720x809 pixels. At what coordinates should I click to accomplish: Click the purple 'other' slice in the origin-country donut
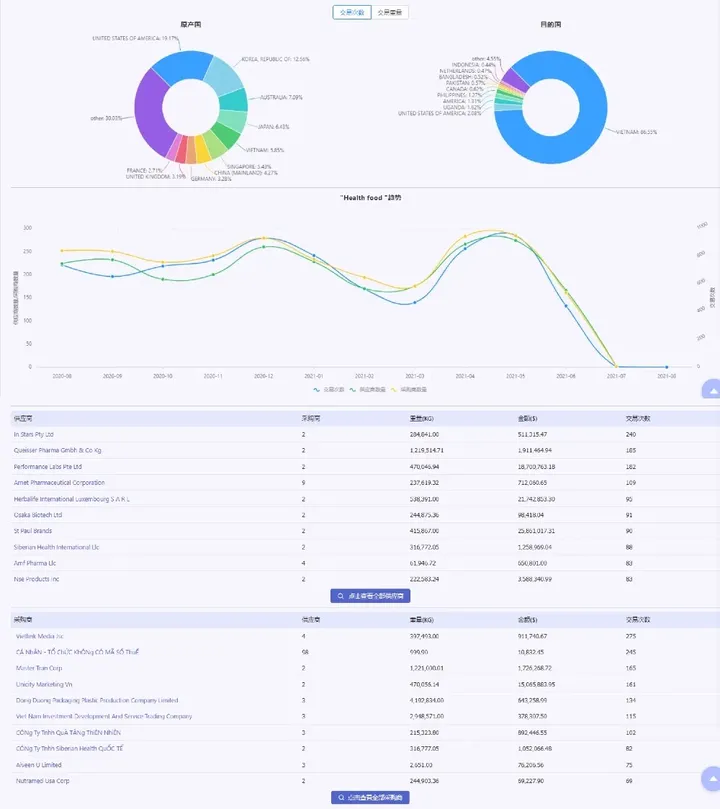(151, 114)
